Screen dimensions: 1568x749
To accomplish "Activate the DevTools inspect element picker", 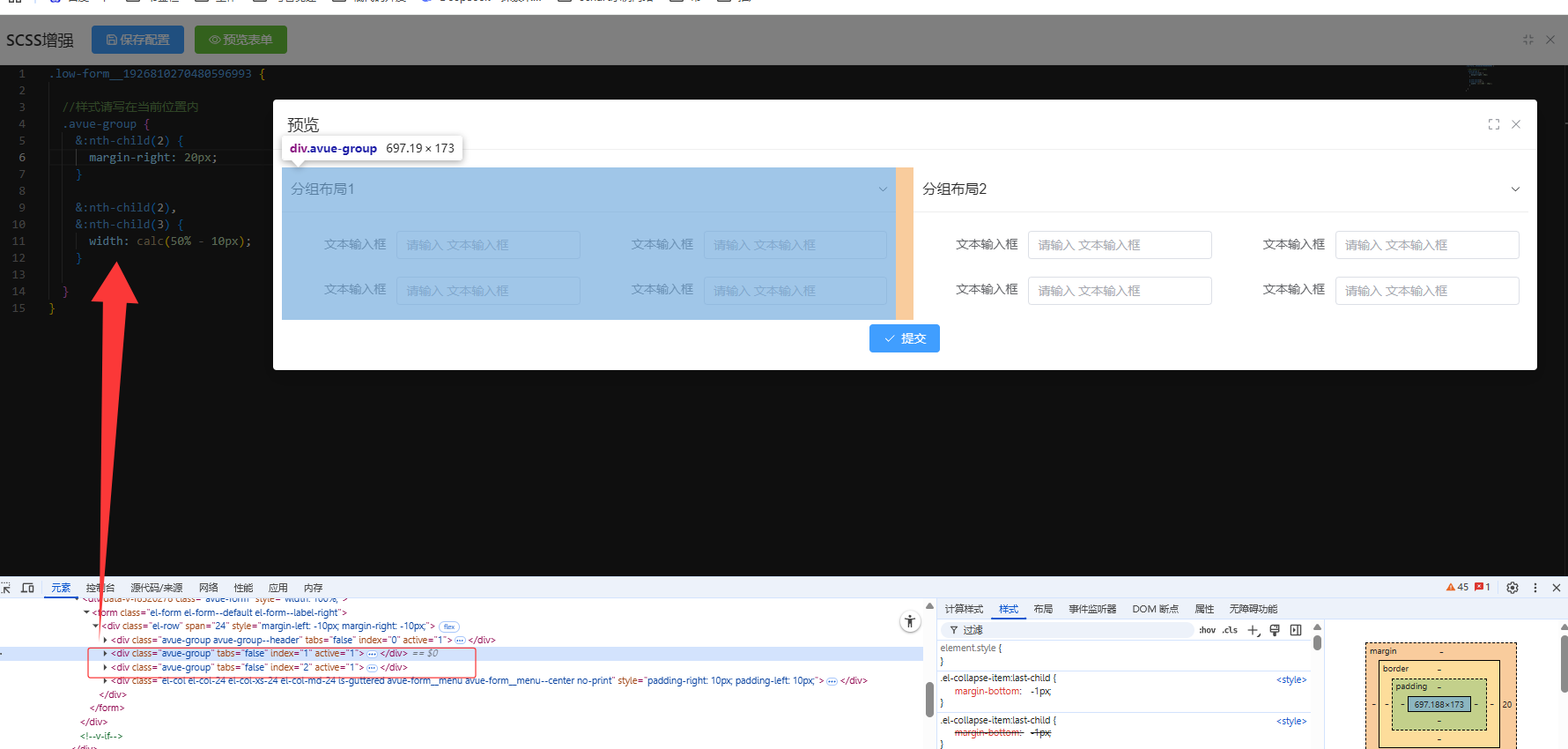I will pos(6,588).
